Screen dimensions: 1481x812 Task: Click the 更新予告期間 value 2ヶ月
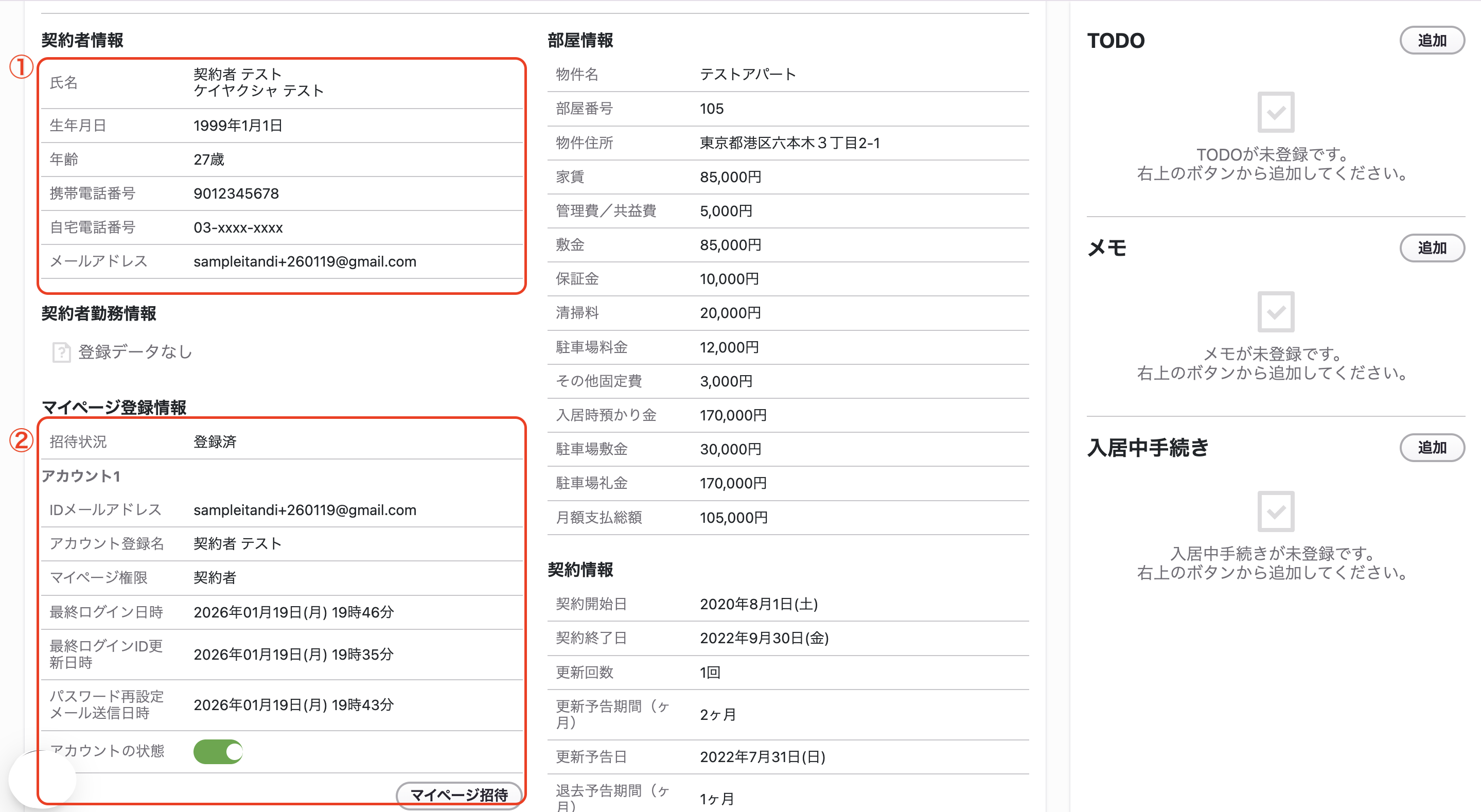[x=718, y=714]
